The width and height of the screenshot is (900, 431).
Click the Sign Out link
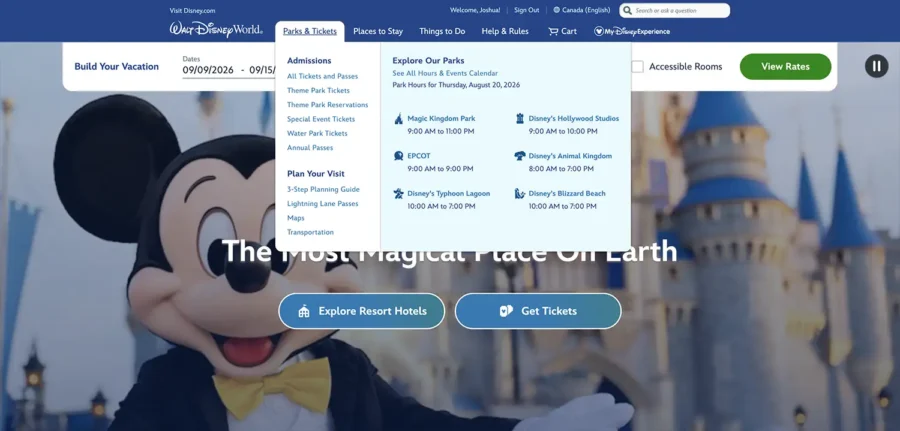526,10
